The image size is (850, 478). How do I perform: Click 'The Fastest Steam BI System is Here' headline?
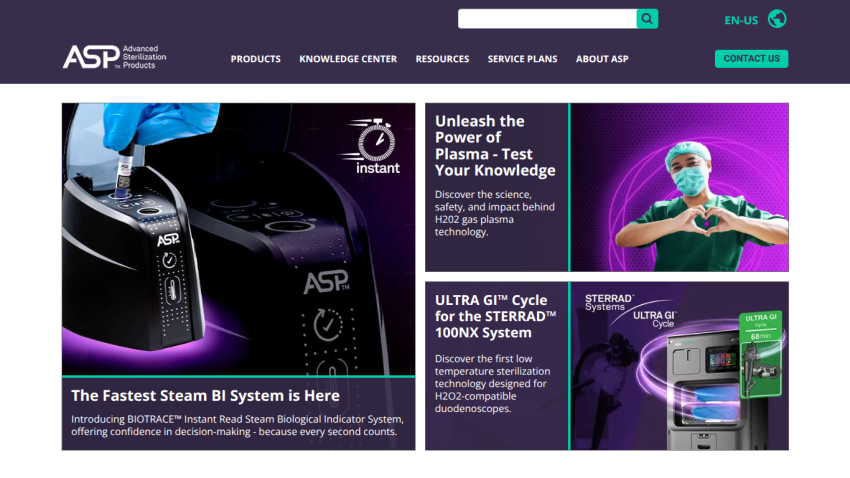click(205, 396)
